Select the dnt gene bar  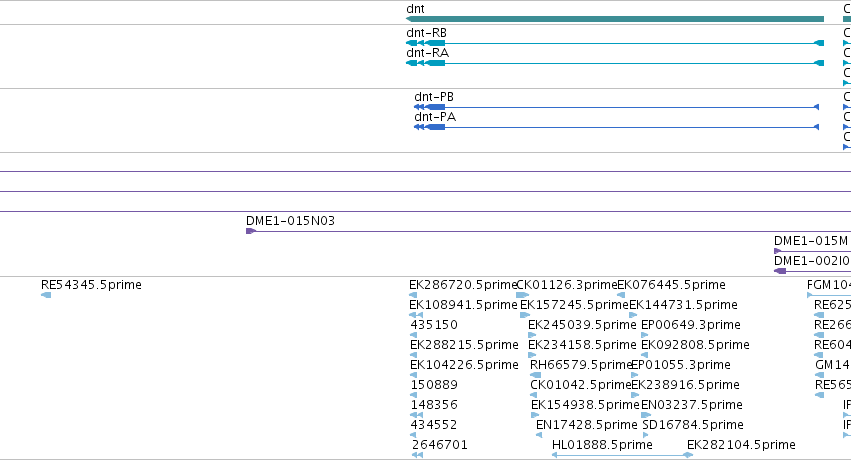pyautogui.click(x=615, y=19)
